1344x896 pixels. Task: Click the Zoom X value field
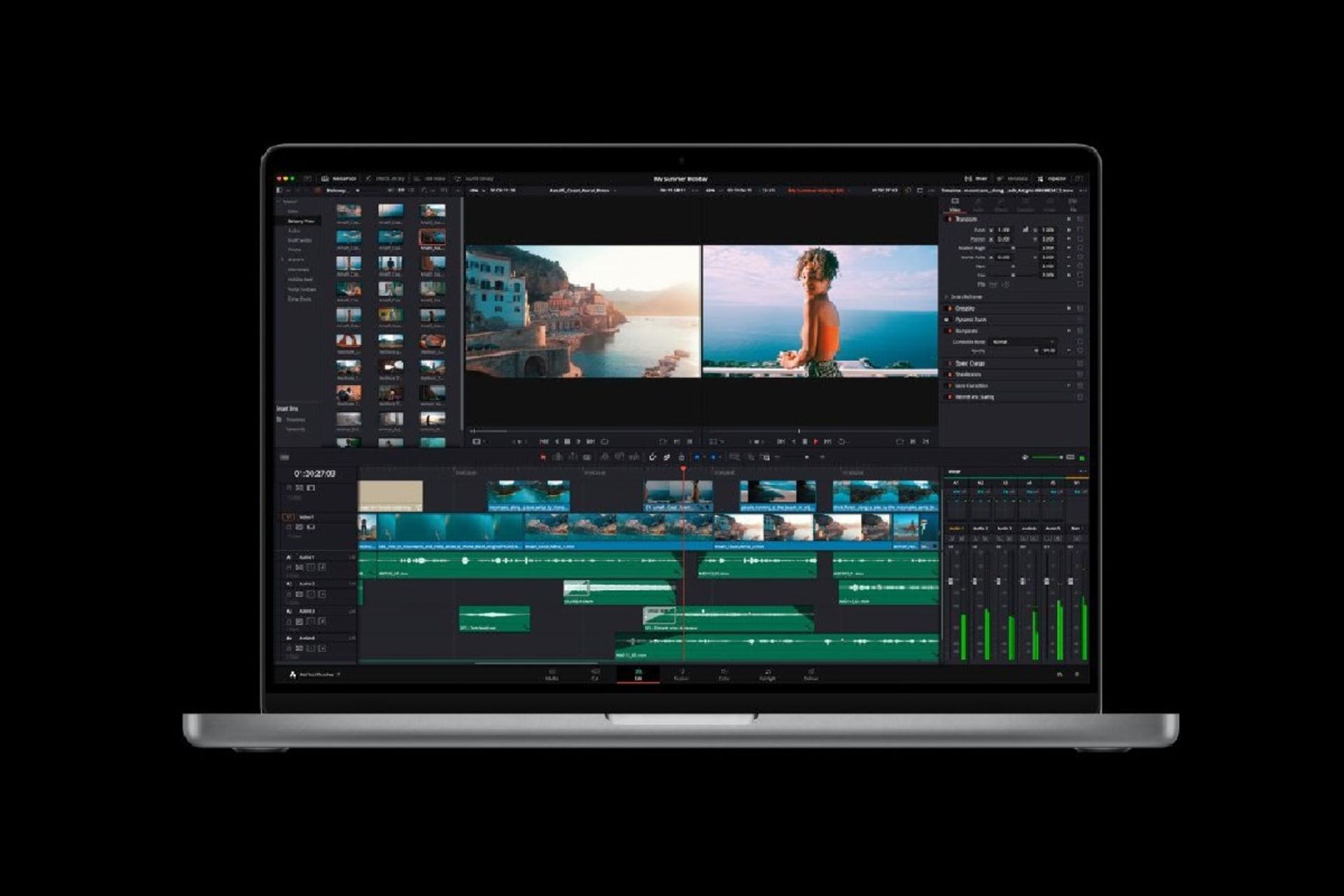coord(1004,230)
